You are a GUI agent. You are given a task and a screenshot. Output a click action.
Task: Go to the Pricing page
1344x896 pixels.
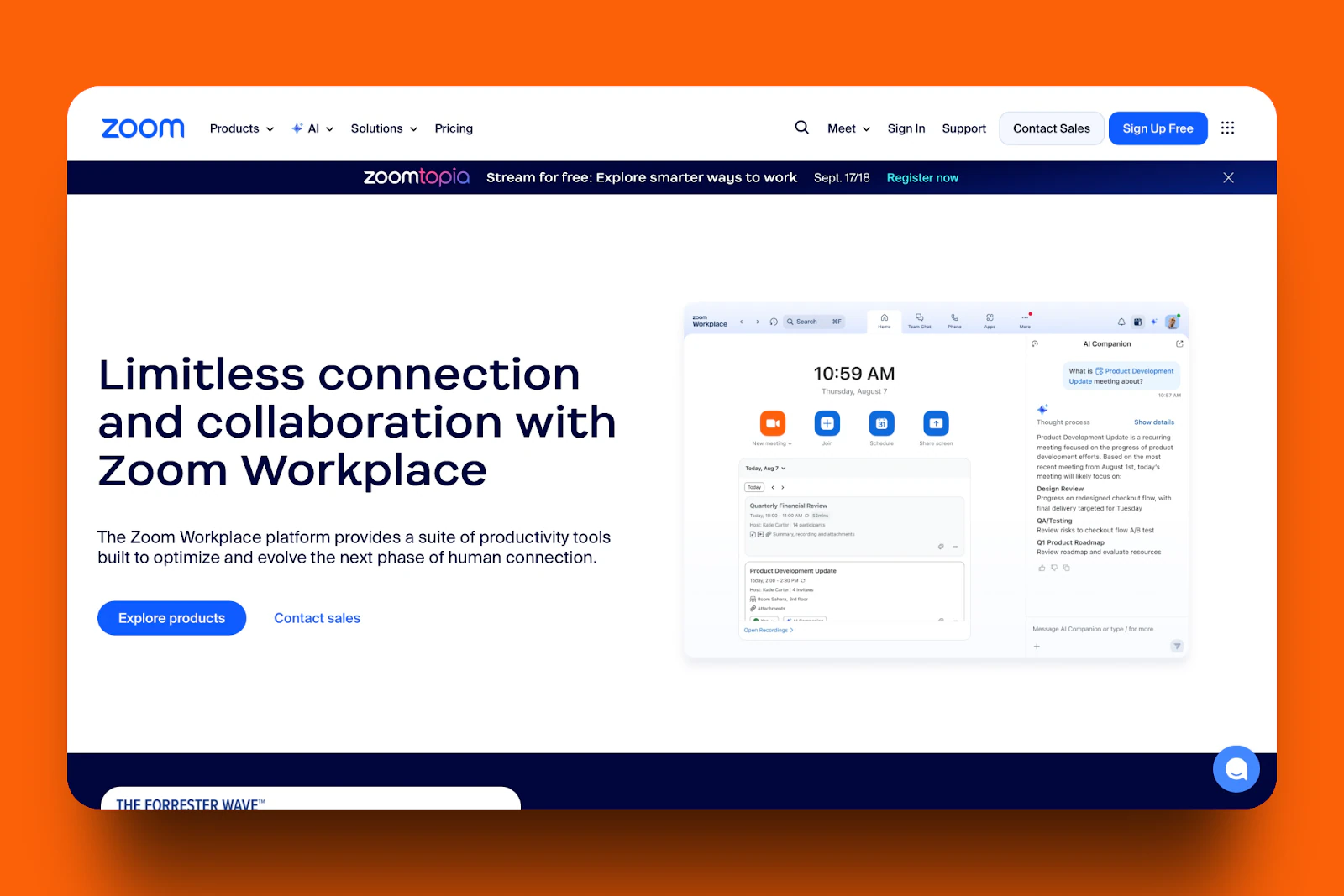pos(454,128)
